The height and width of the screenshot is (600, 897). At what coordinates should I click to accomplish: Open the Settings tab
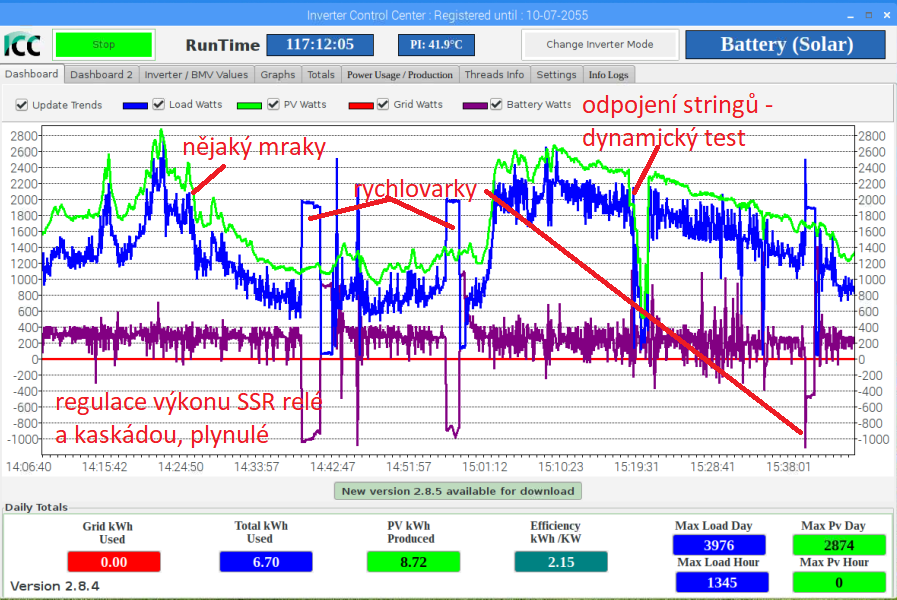(556, 75)
